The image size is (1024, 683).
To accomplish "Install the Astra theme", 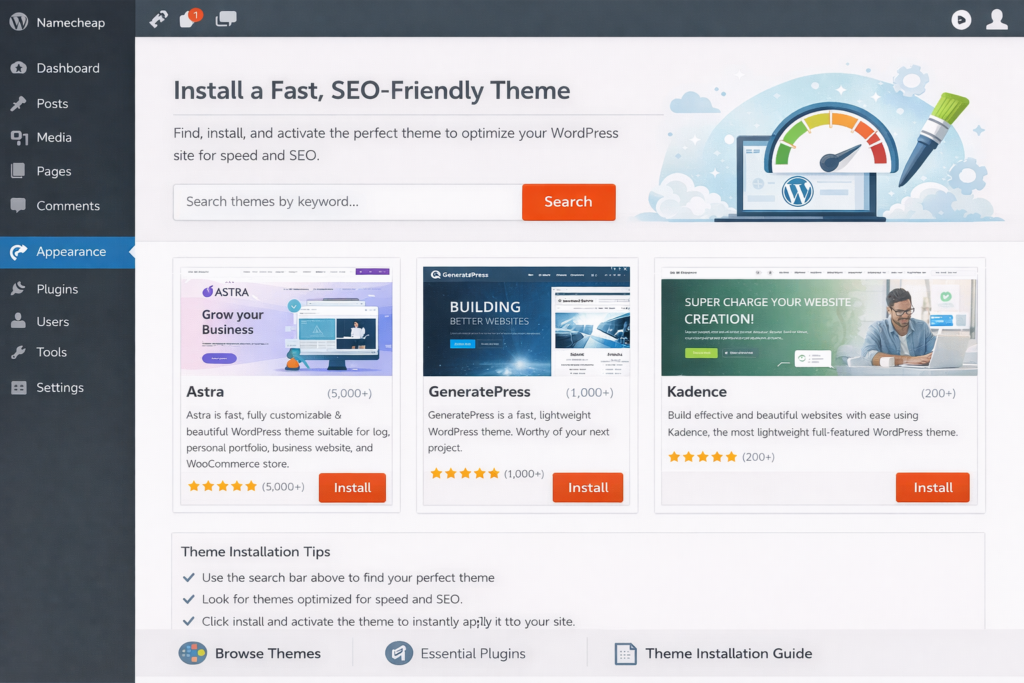I will click(x=352, y=488).
